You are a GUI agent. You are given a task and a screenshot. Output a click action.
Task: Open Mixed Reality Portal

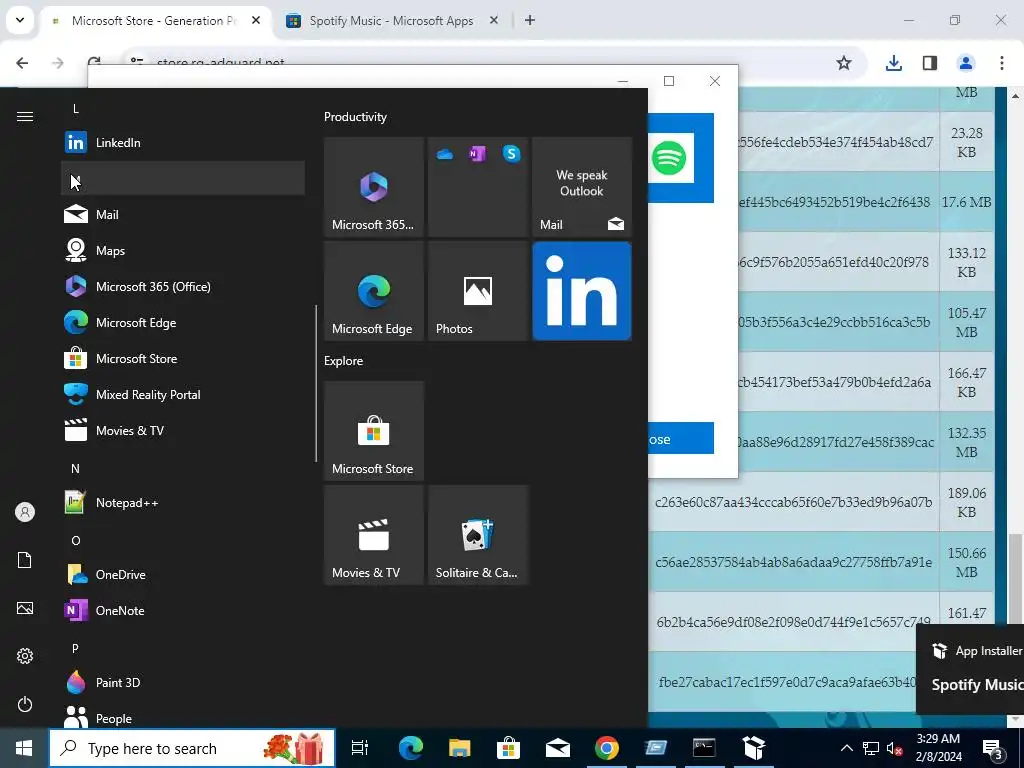(183, 394)
